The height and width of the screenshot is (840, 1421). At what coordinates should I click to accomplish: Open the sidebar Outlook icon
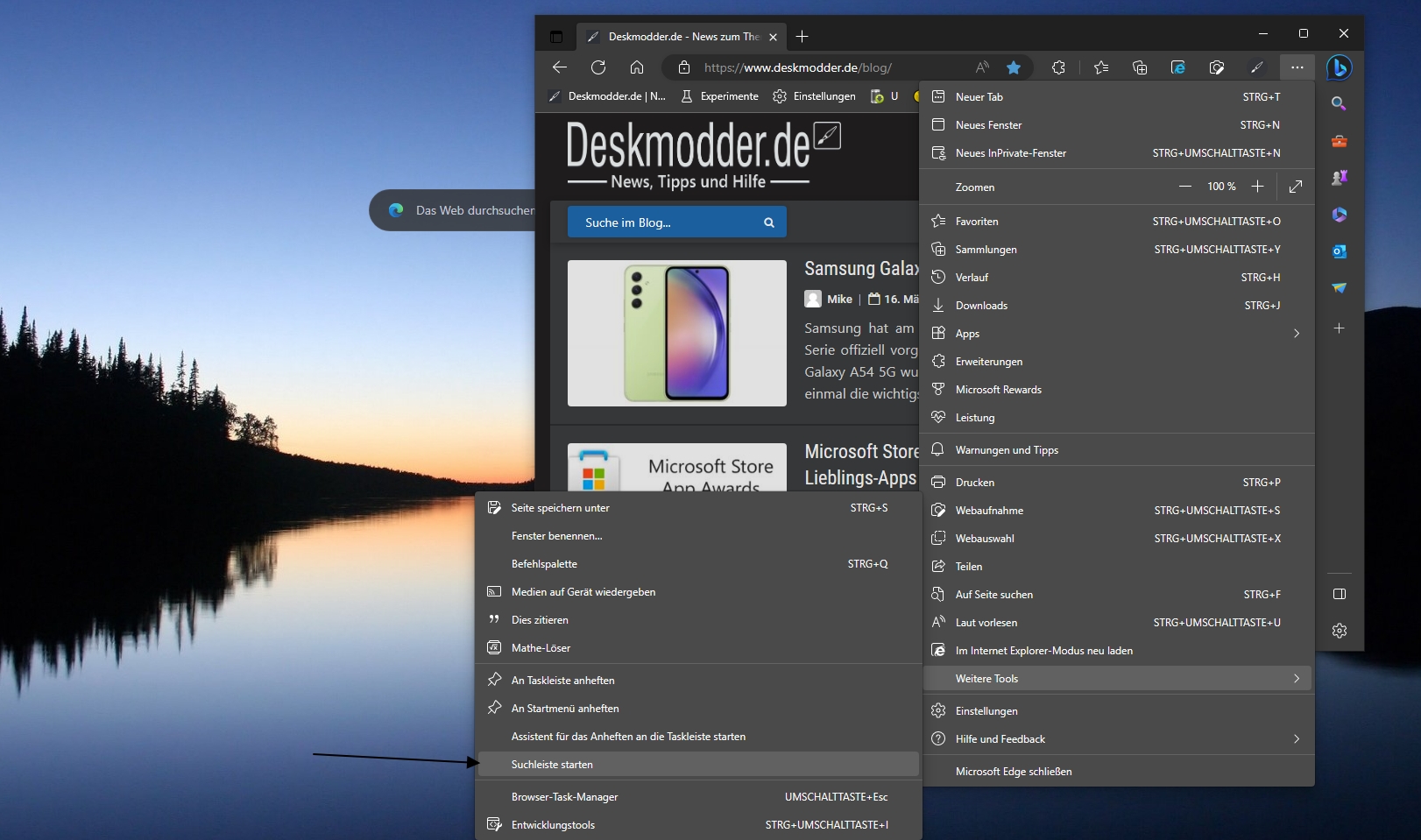click(x=1339, y=251)
